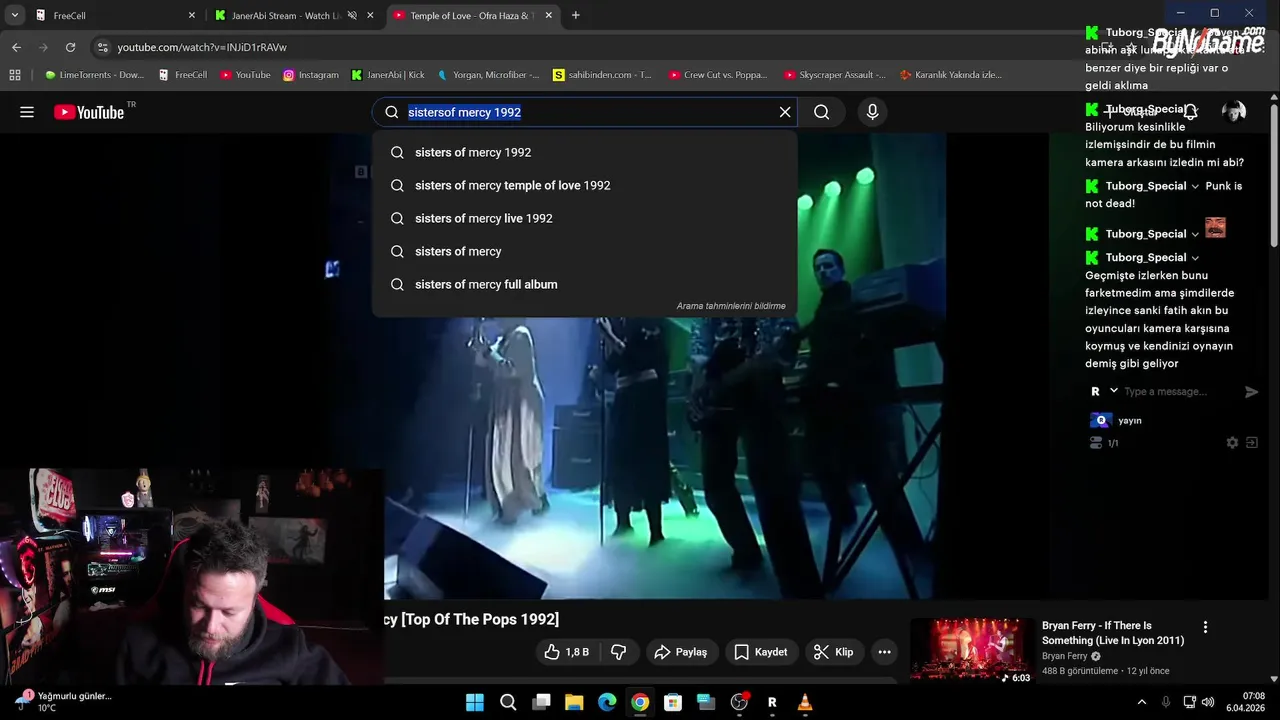Open Windows taskbar search
The image size is (1280, 720).
(508, 702)
